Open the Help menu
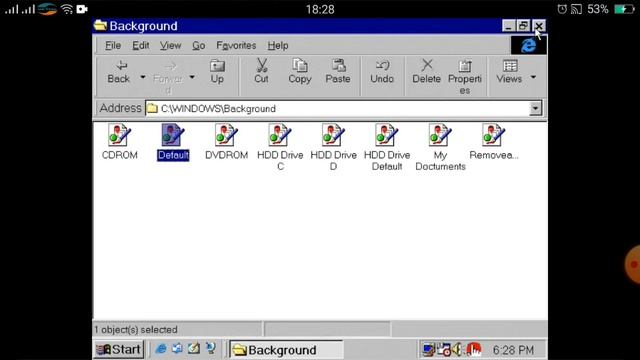The height and width of the screenshot is (360, 640). click(x=278, y=46)
